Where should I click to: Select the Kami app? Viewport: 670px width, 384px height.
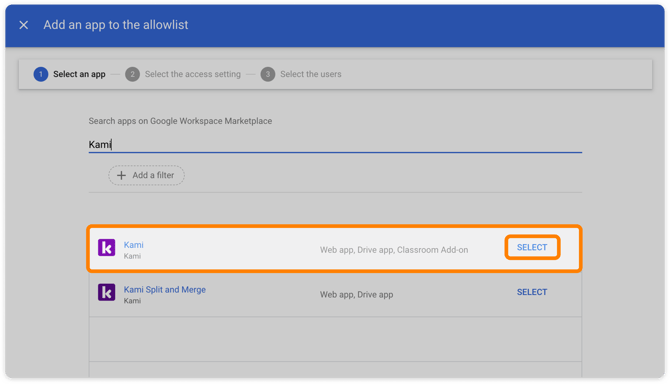(532, 247)
